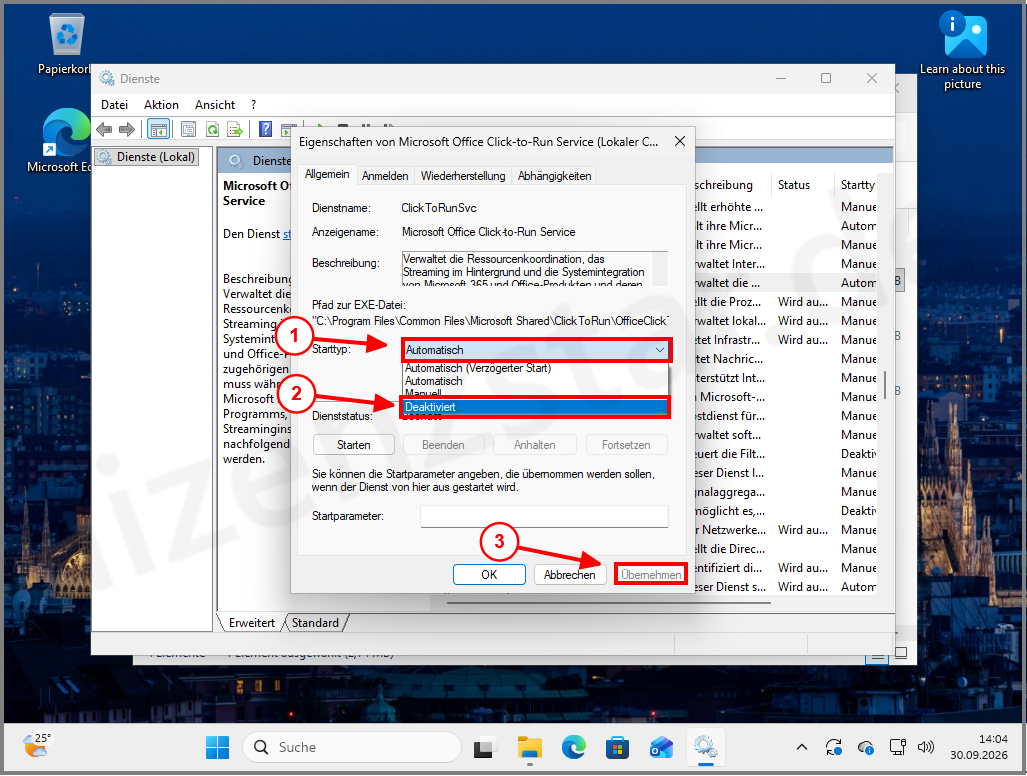Click the Anhalten button

pyautogui.click(x=534, y=445)
